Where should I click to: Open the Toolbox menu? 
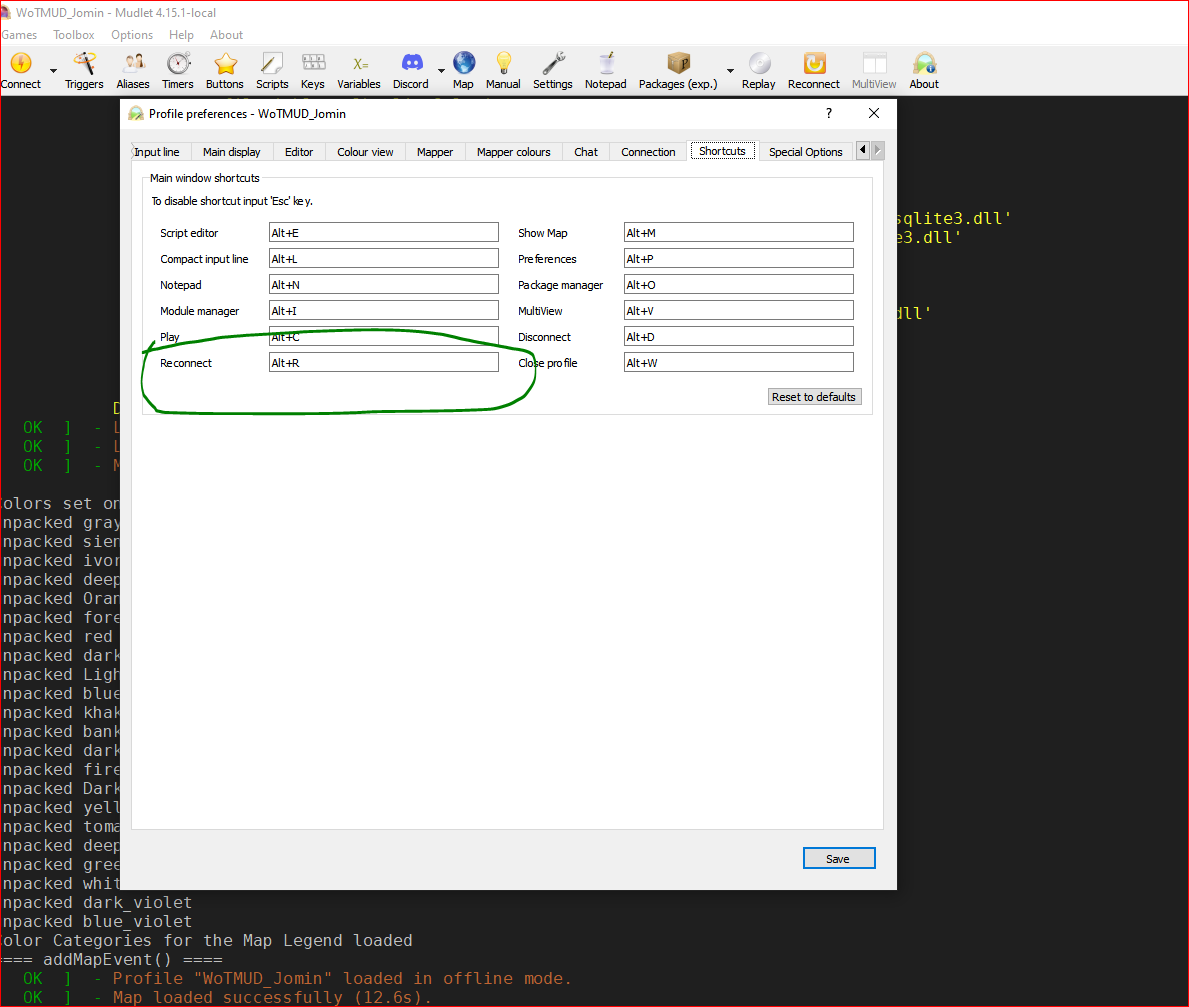coord(74,35)
